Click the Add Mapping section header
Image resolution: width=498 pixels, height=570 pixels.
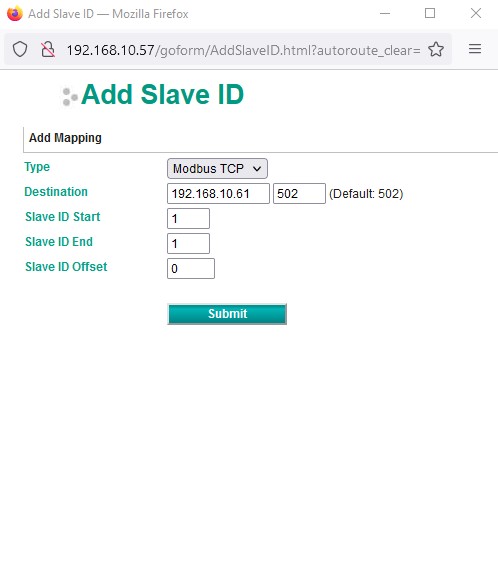(x=65, y=138)
